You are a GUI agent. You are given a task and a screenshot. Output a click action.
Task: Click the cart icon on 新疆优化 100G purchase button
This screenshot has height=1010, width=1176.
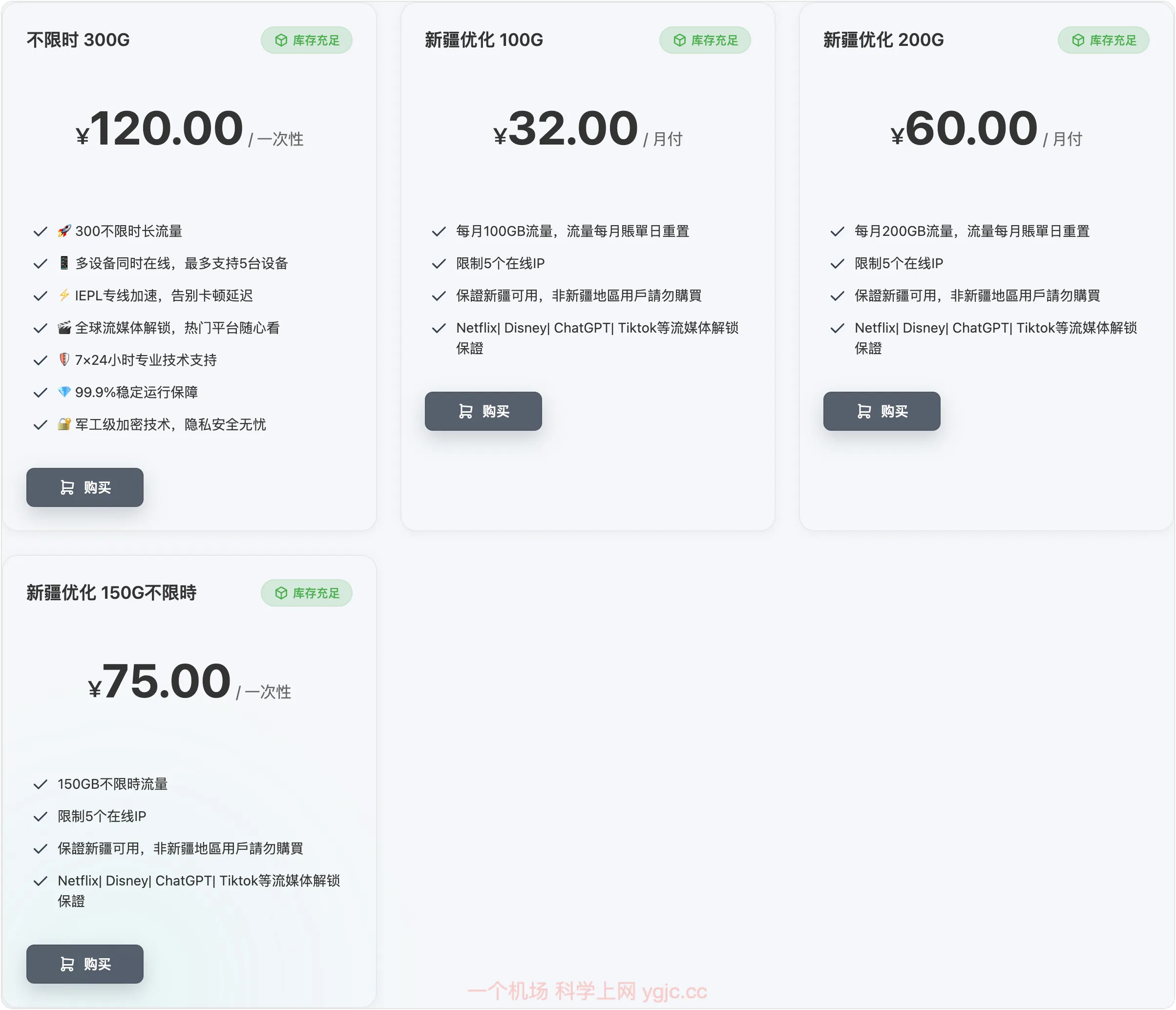[x=466, y=411]
